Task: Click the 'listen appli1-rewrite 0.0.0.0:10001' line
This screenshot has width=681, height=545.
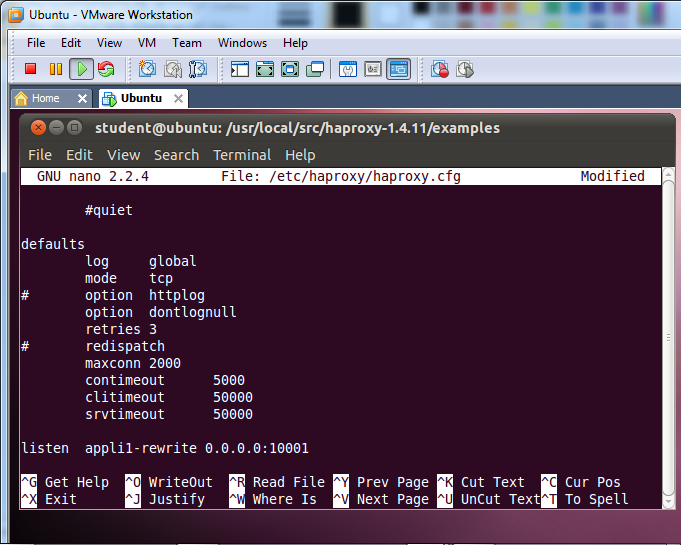Action: 165,449
